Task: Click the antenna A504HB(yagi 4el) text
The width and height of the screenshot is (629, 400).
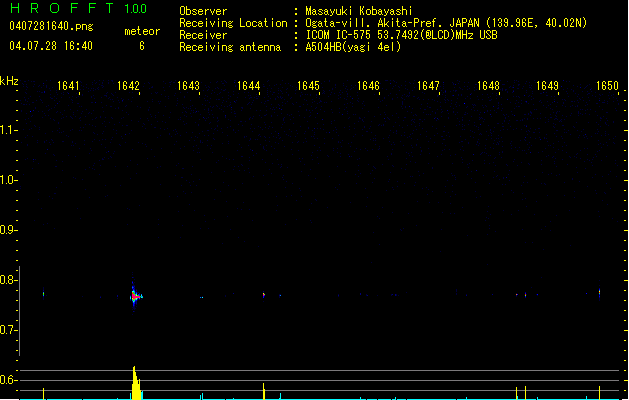Action: pyautogui.click(x=353, y=47)
